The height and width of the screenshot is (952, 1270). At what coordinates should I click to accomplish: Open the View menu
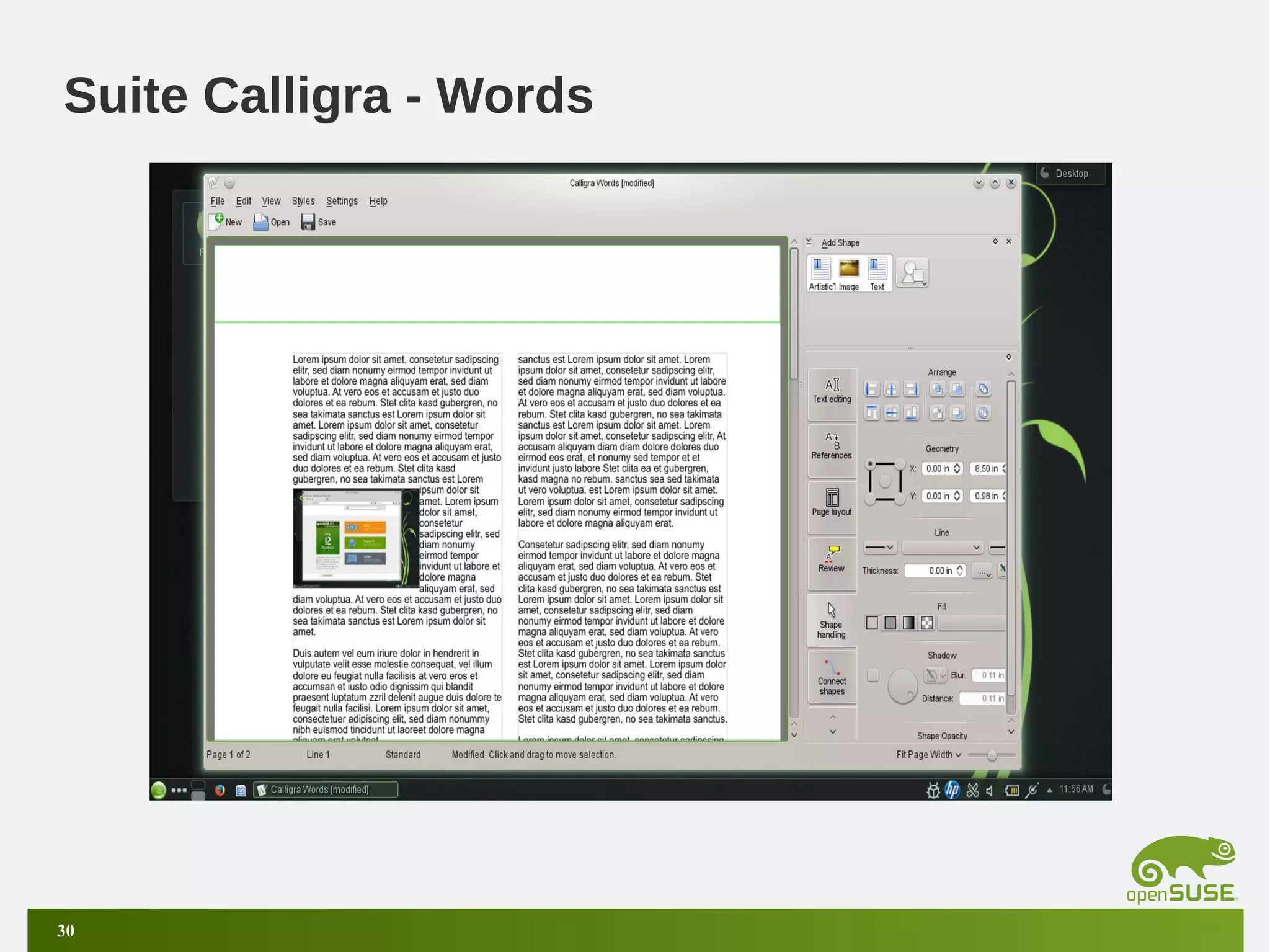pos(271,201)
